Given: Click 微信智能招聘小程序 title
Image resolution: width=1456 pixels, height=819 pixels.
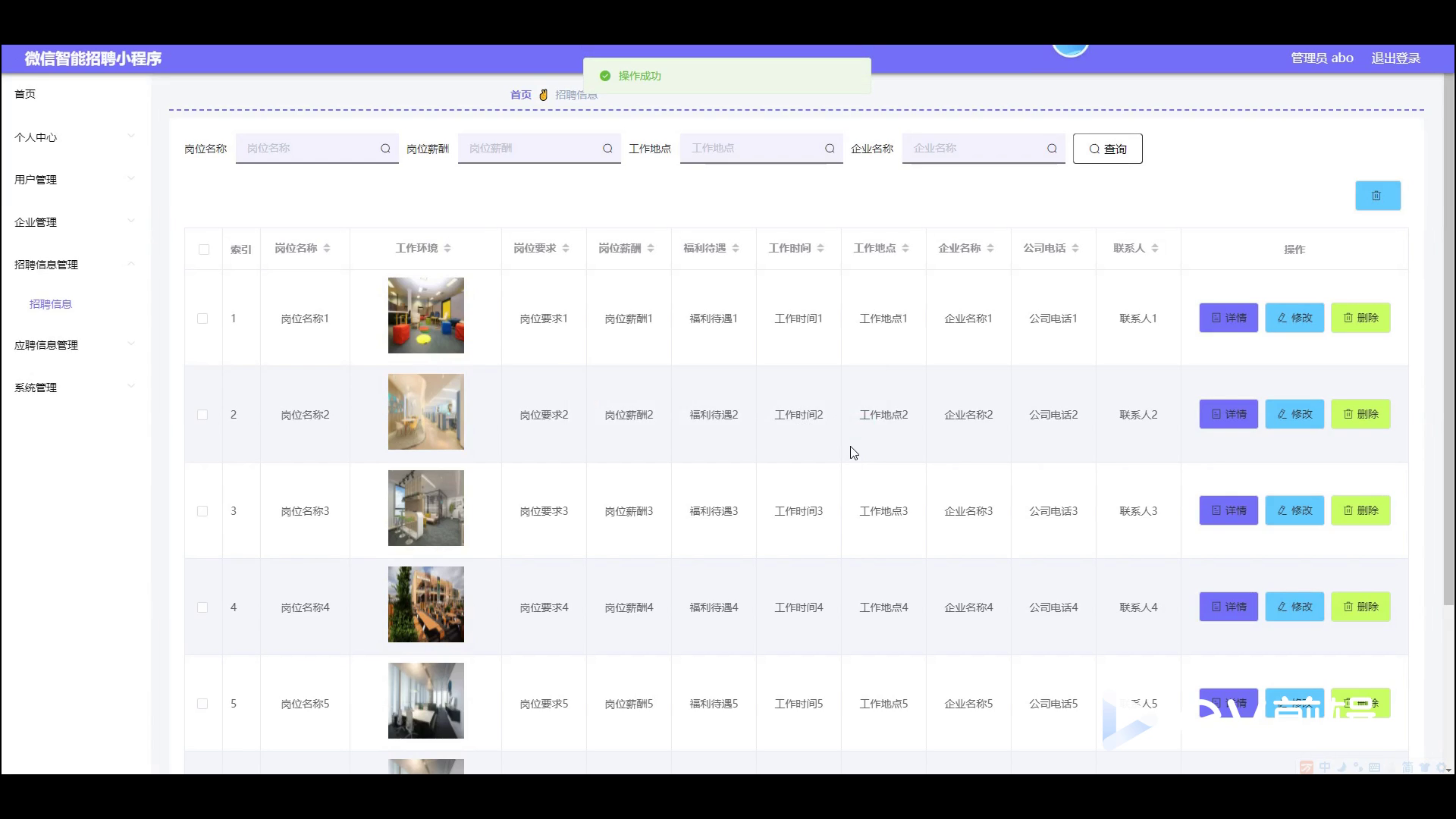Looking at the screenshot, I should (93, 58).
